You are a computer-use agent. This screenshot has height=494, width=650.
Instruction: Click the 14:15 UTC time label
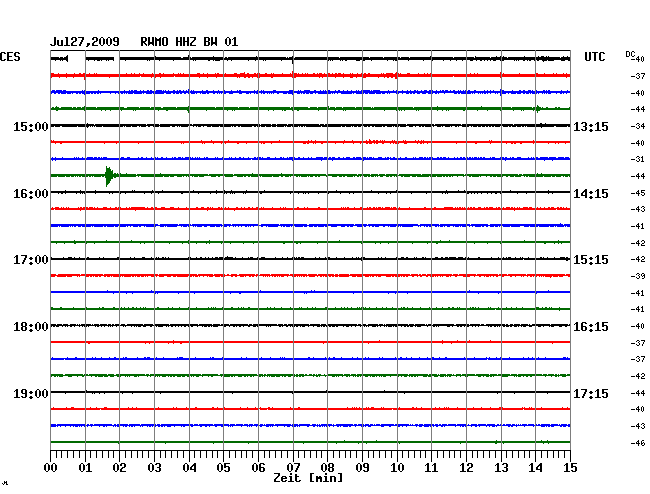pos(591,194)
